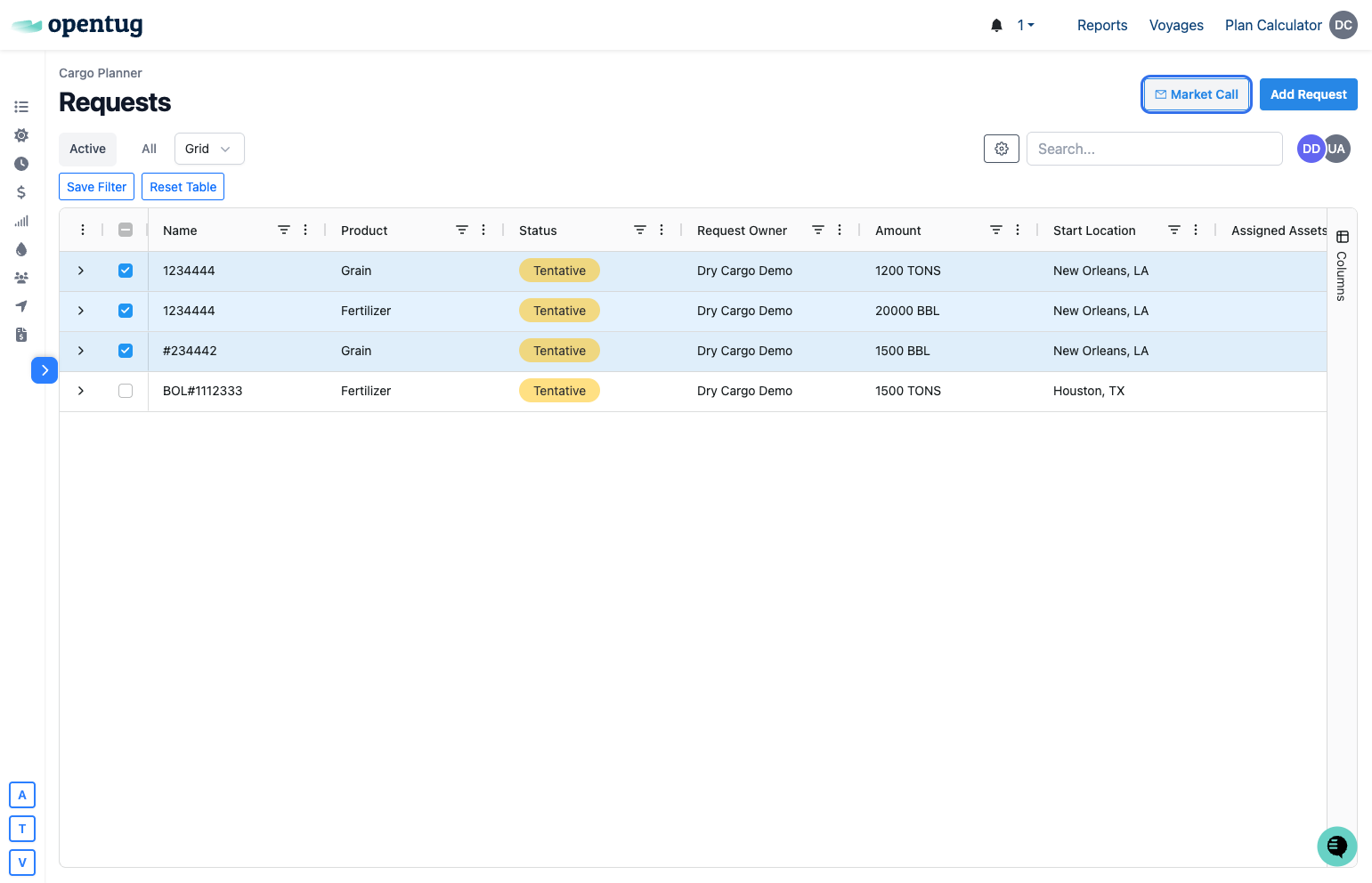Viewport: 1372px width, 883px height.
Task: Open the clock sidebar icon
Action: pos(21,164)
